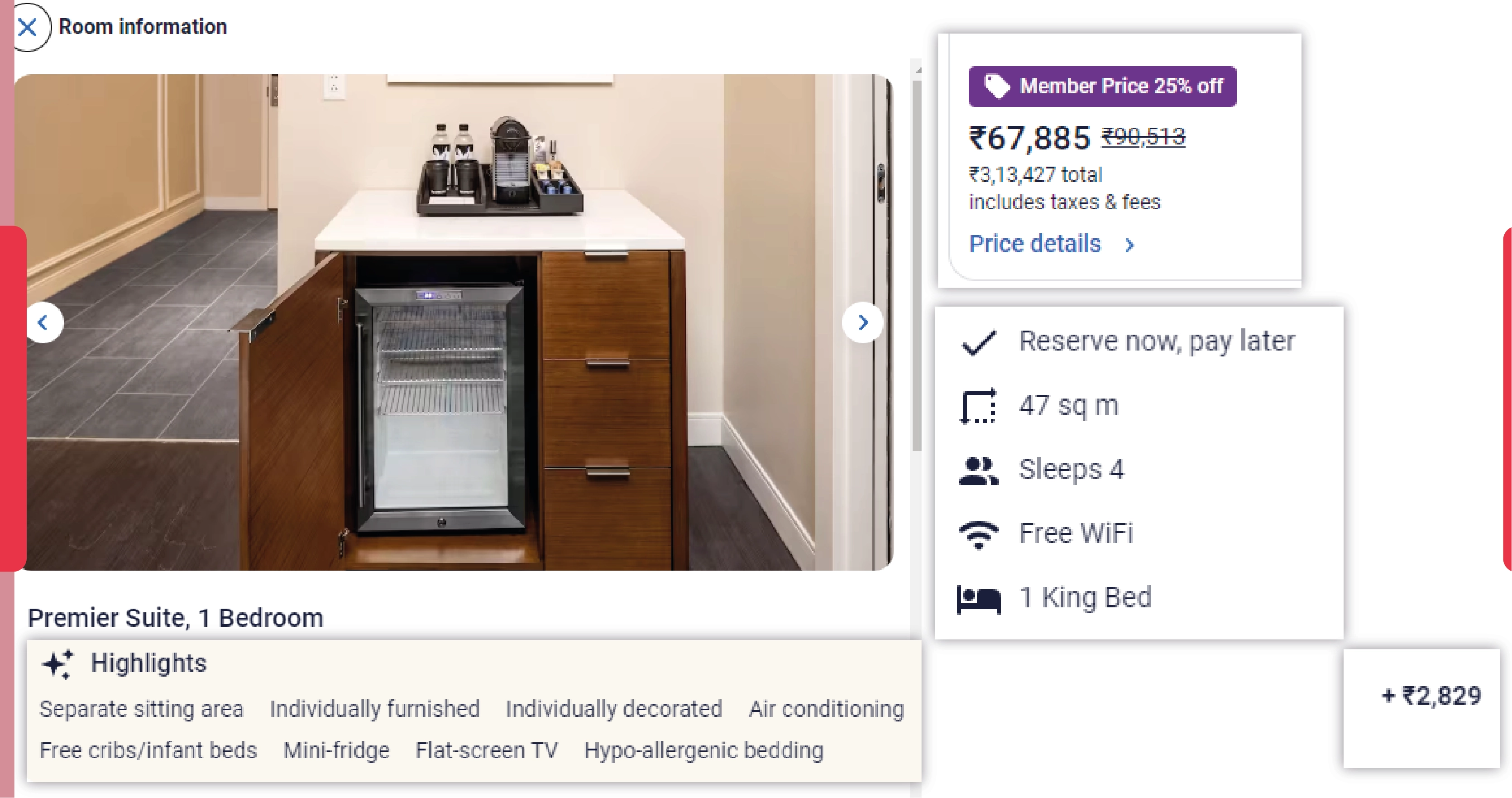Expand Price details chevron
Screen dimensions: 1512x798
point(1131,244)
